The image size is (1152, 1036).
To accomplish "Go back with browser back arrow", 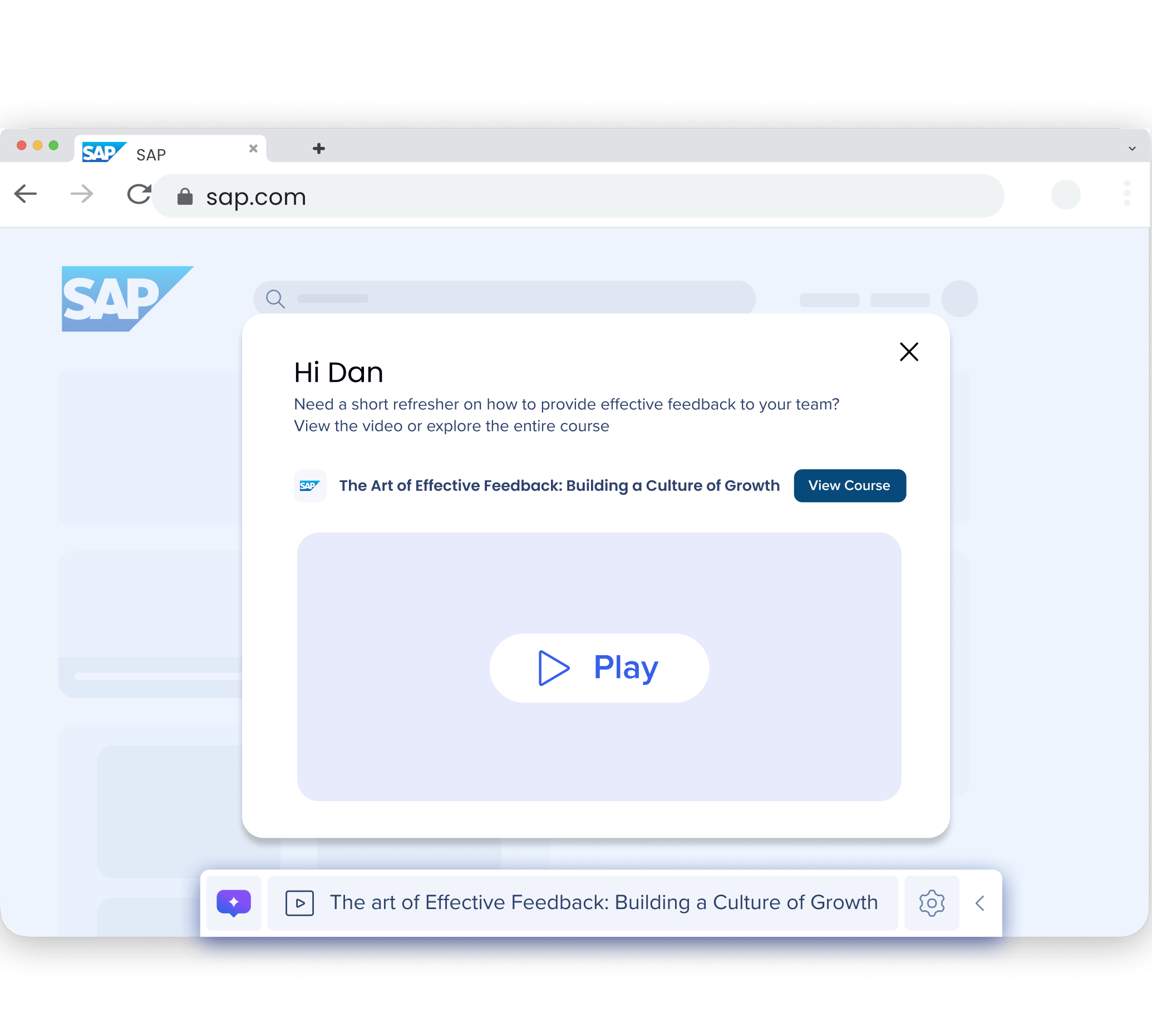I will pos(26,194).
